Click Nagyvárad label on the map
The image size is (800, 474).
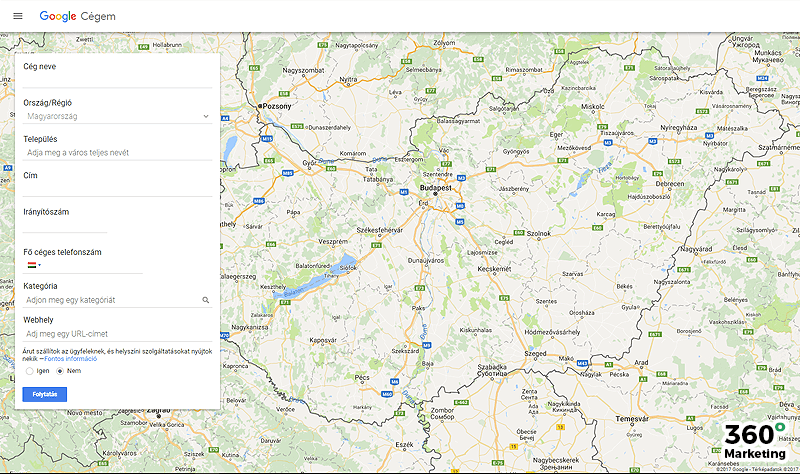[696, 249]
